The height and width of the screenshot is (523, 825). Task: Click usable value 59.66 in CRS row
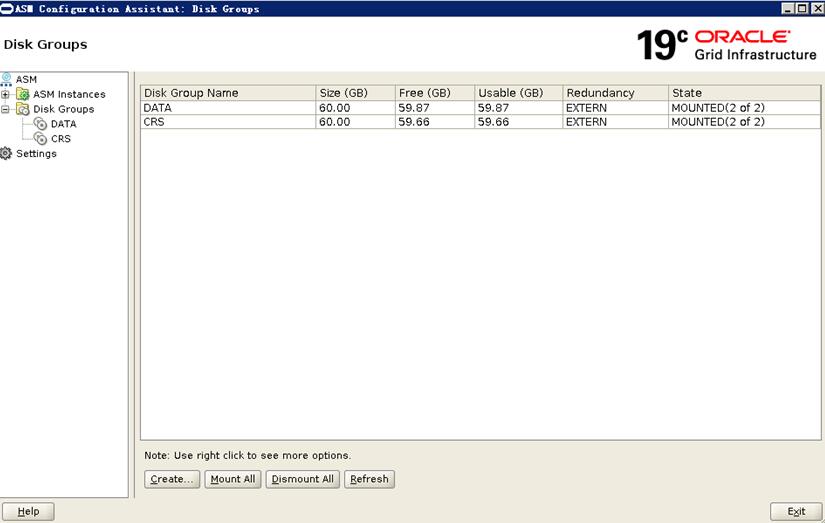tap(493, 122)
